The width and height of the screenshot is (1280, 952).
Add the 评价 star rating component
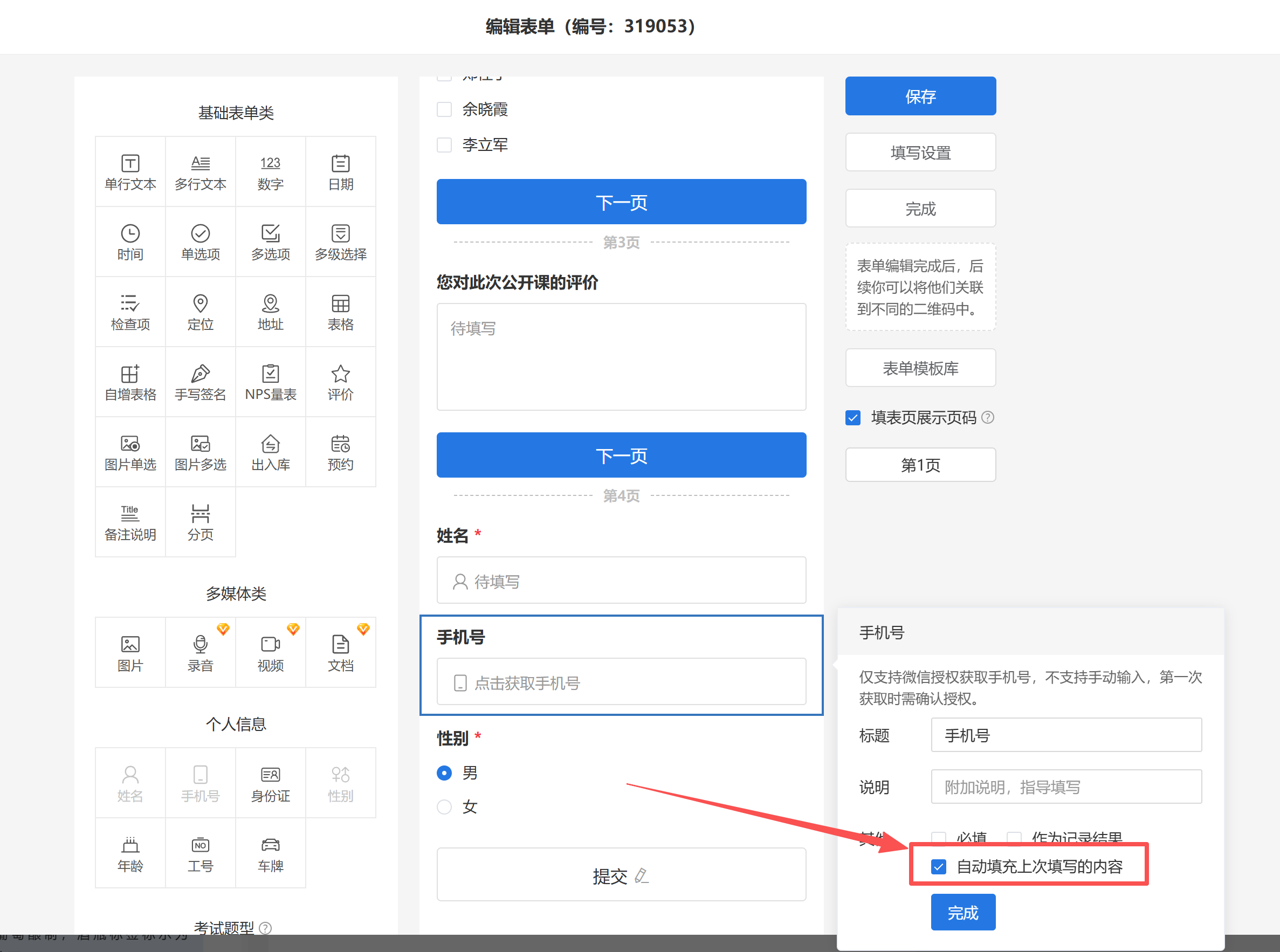pyautogui.click(x=340, y=382)
